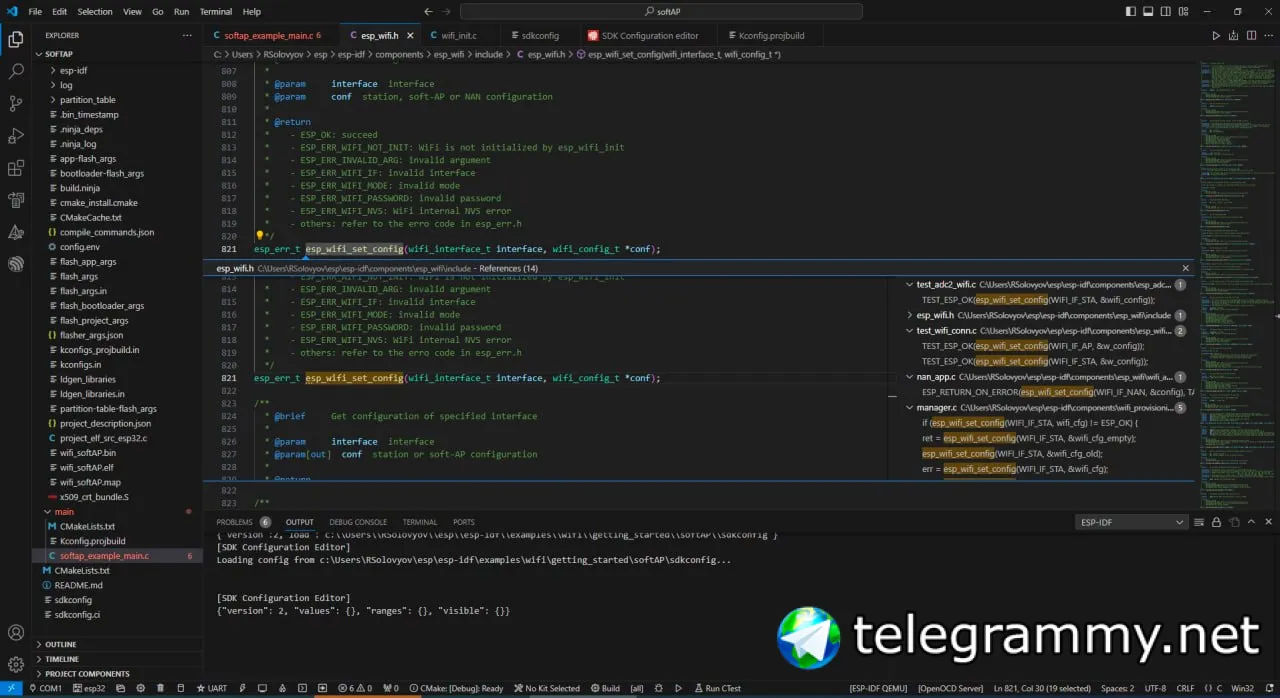Open the ESP-IDF Explorer view
The image size is (1280, 698).
(16, 264)
